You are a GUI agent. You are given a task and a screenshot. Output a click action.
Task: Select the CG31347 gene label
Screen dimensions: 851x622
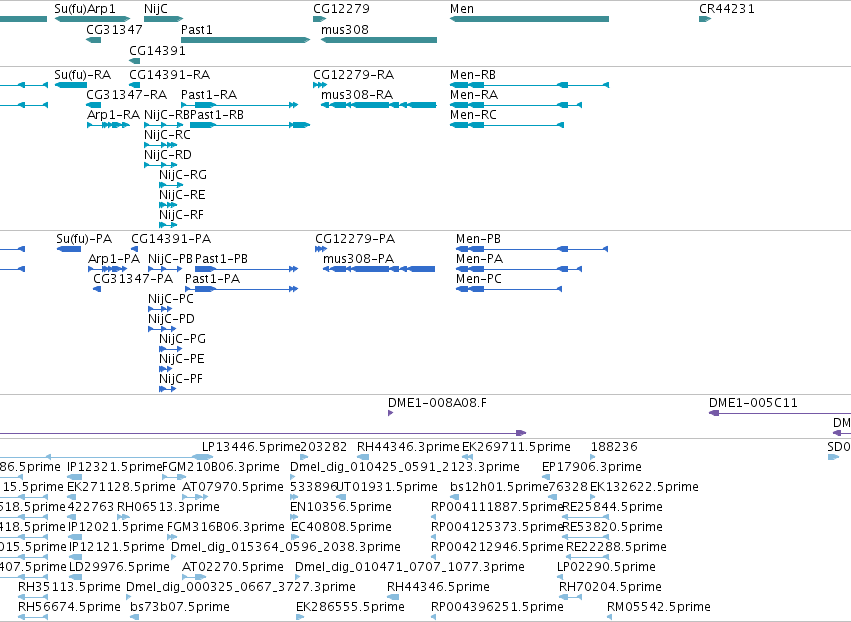tap(115, 29)
